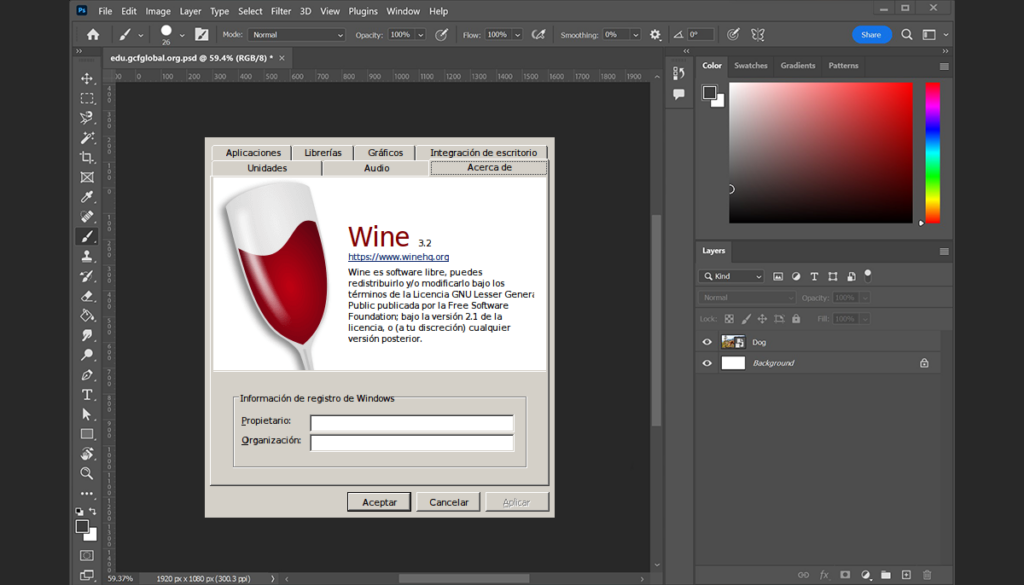Select the Rectangular Marquee tool

pos(87,97)
